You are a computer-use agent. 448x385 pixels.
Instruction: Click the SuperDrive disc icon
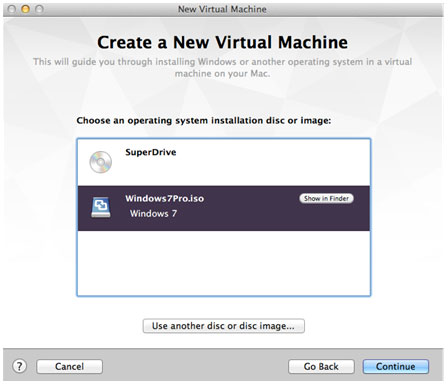point(101,162)
